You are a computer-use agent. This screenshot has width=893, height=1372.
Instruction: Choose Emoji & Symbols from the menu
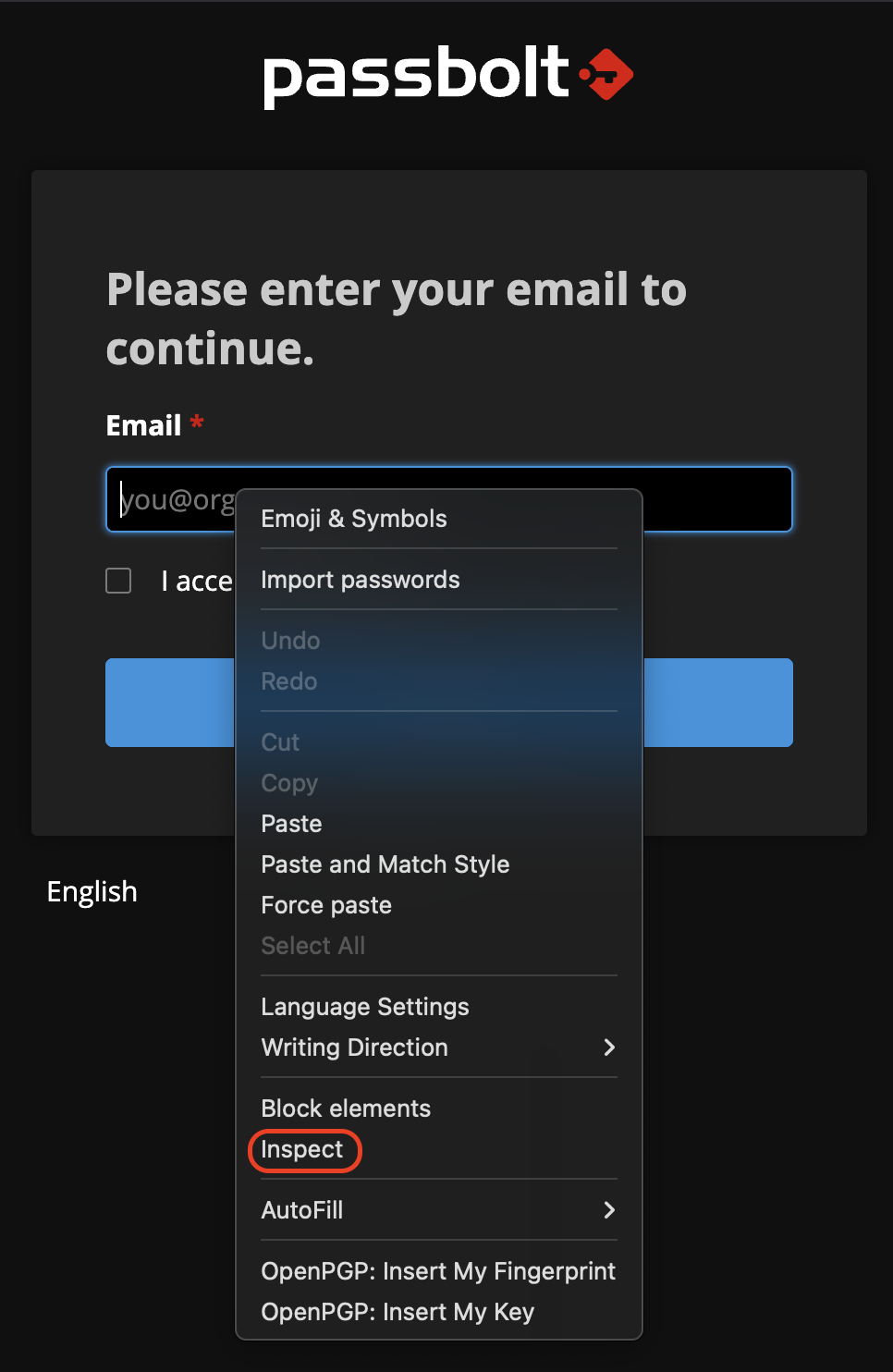(x=353, y=519)
